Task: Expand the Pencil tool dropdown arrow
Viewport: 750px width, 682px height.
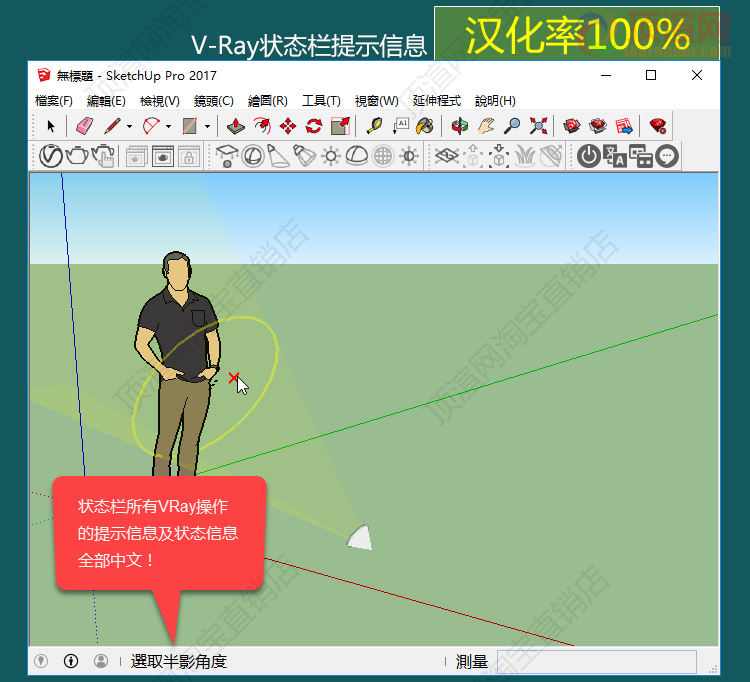Action: 129,127
